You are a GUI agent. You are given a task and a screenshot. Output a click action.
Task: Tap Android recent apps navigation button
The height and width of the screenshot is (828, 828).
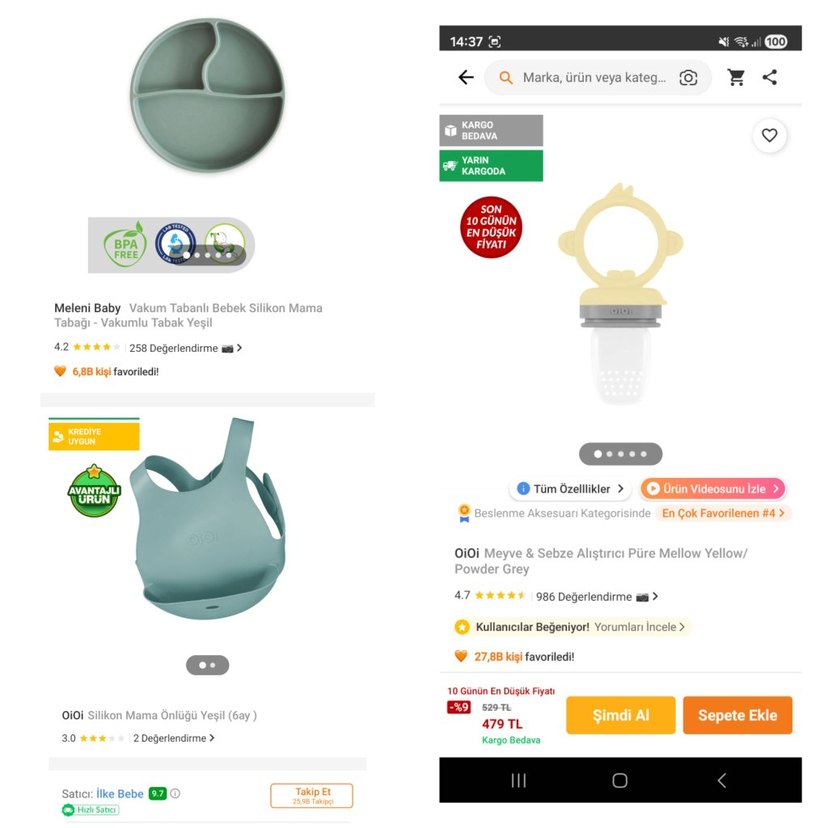coord(519,780)
